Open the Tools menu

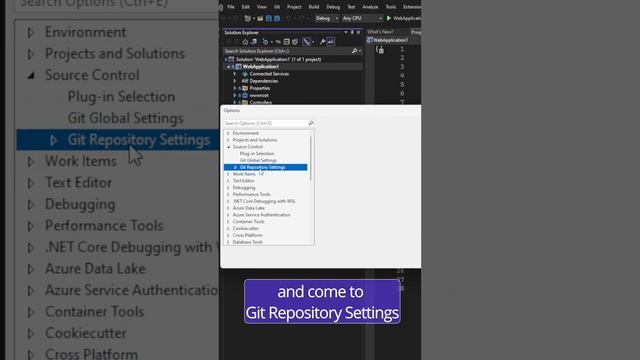point(391,7)
